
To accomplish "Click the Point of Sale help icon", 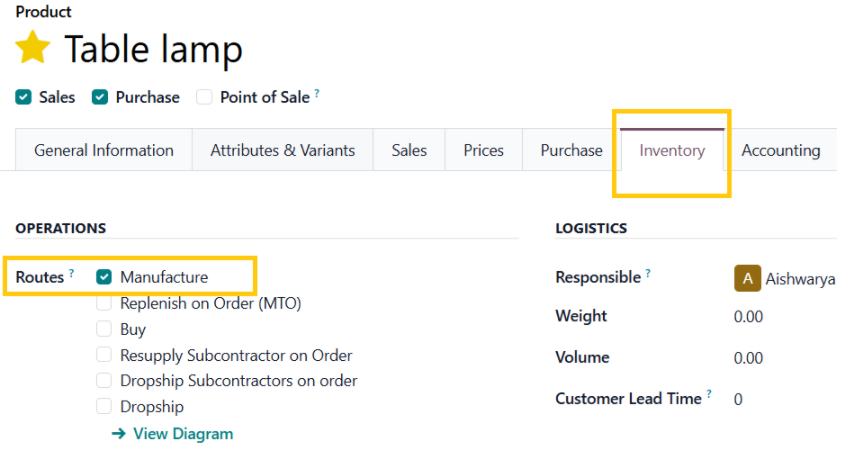I will [x=317, y=94].
